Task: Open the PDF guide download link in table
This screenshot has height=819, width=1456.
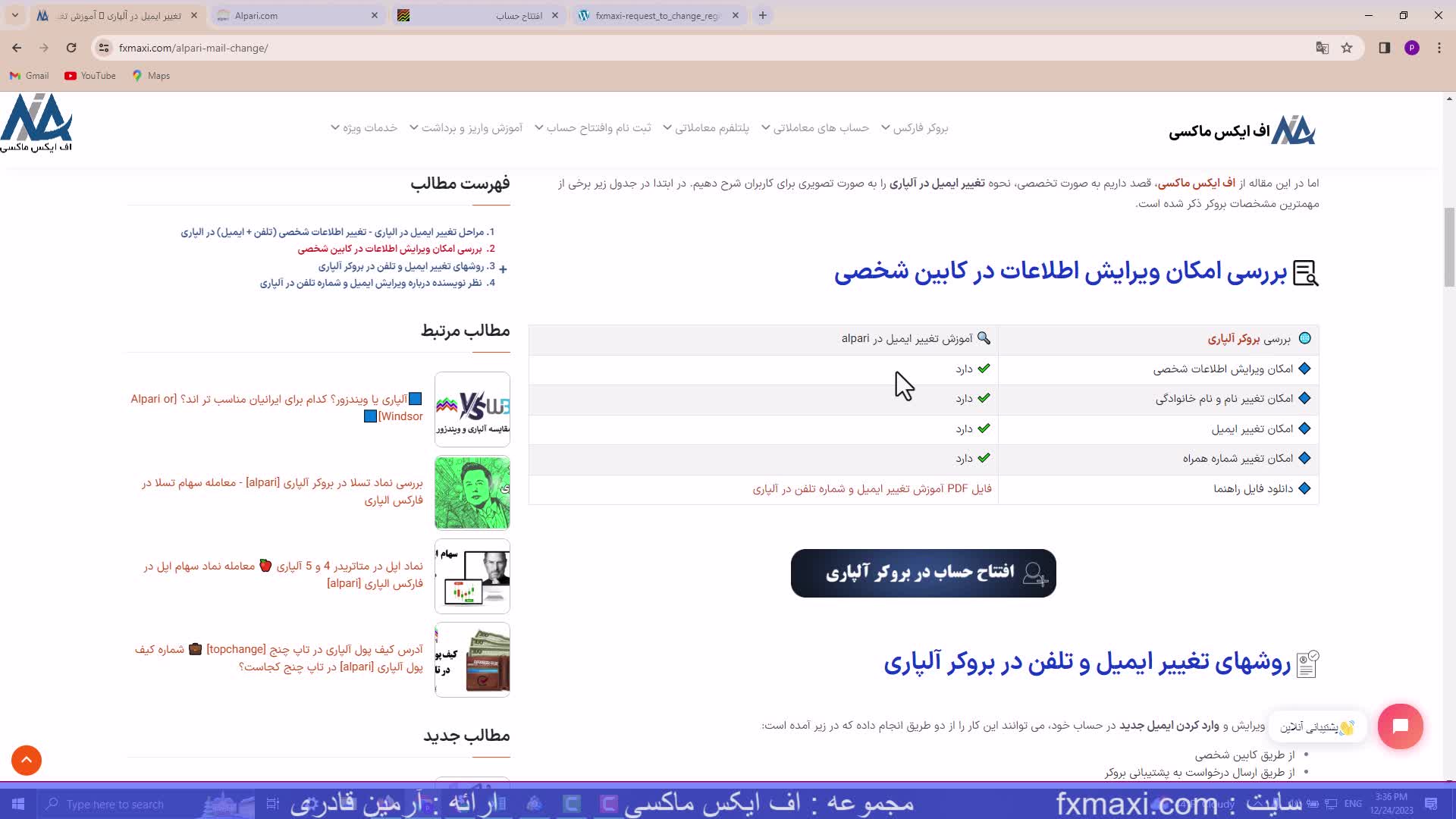Action: pos(872,489)
